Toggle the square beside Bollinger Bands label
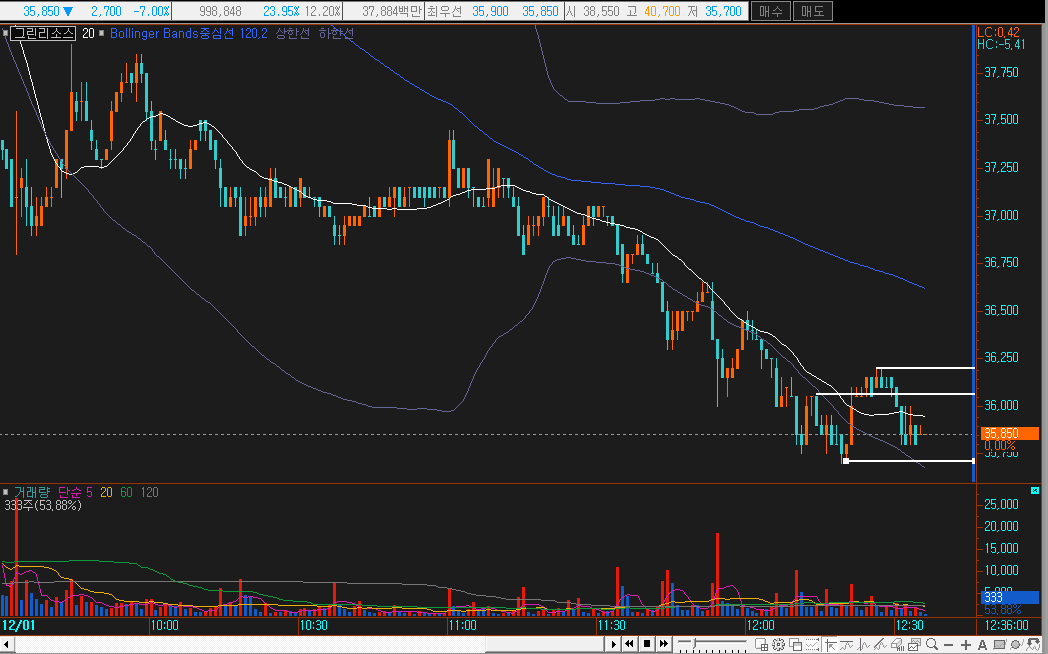 click(102, 33)
